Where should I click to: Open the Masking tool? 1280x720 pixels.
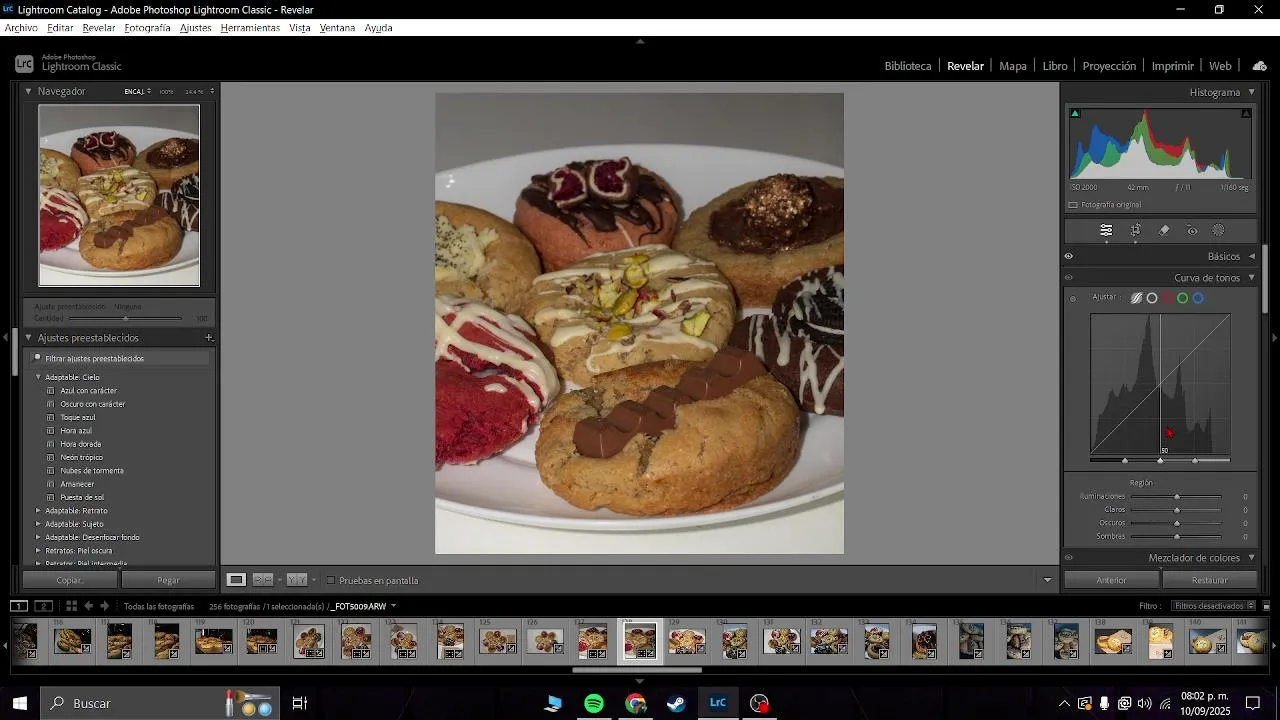[x=1219, y=231]
